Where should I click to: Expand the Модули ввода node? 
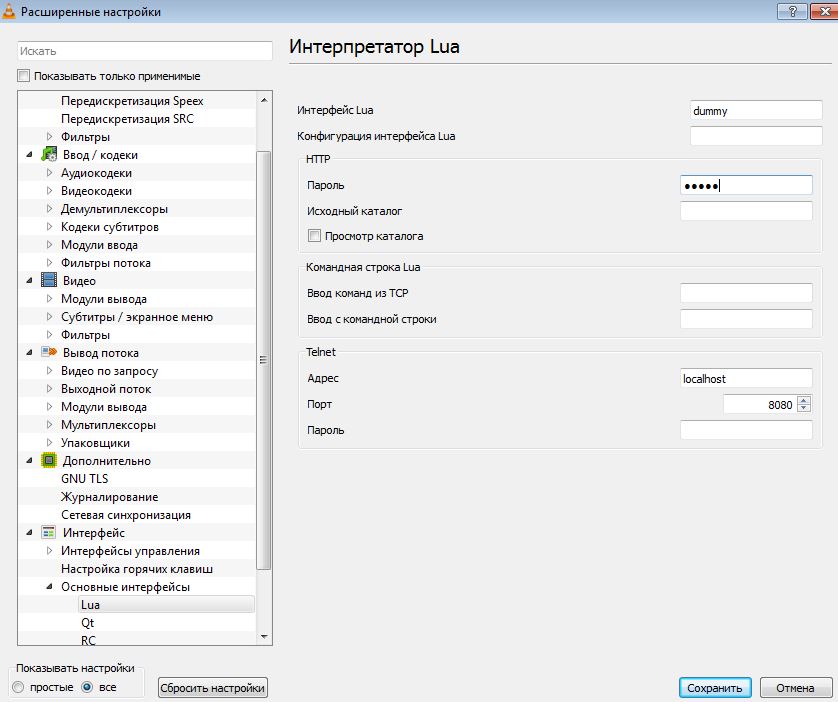click(x=50, y=244)
